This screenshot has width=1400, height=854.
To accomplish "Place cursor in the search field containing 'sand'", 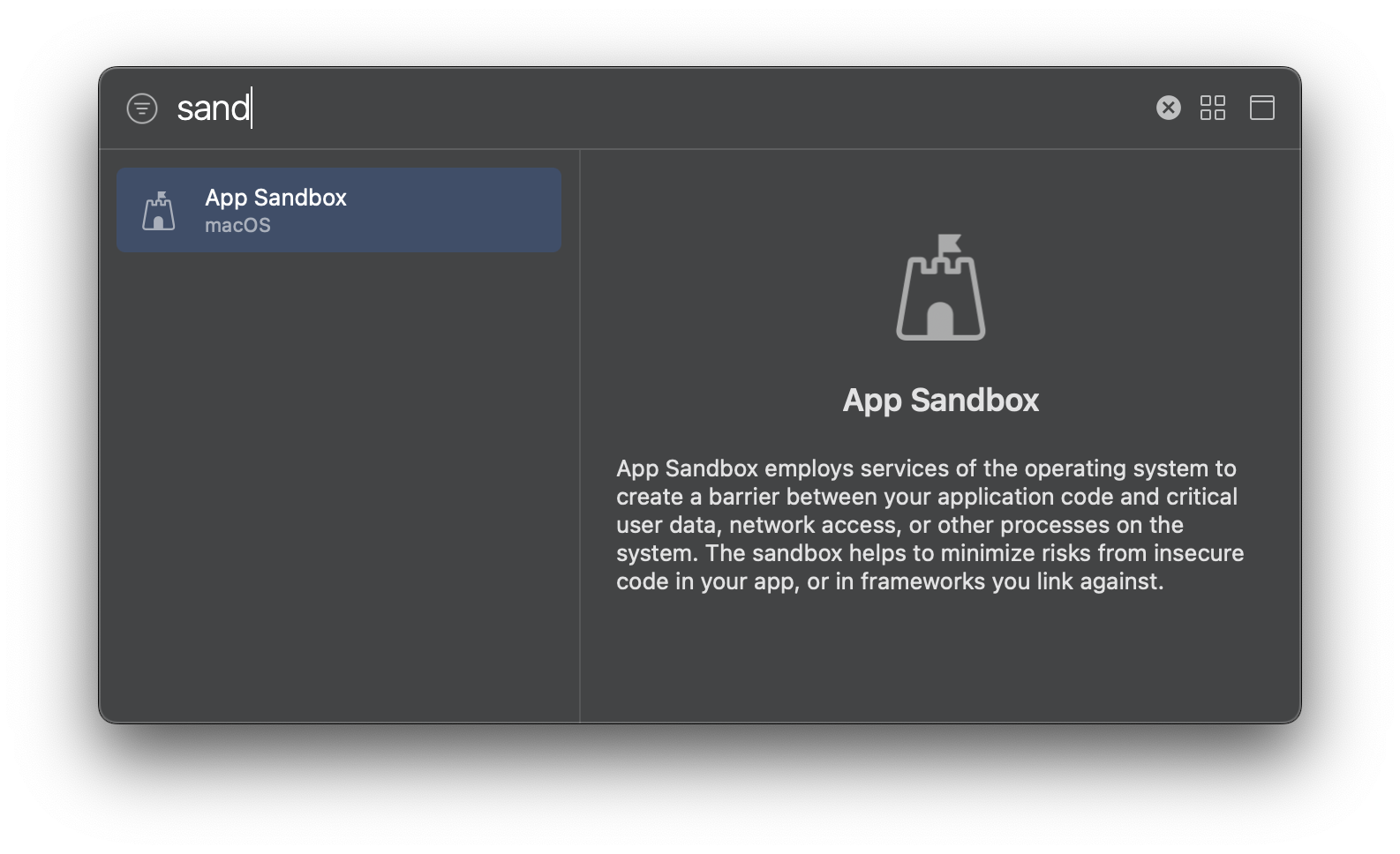I will click(653, 108).
